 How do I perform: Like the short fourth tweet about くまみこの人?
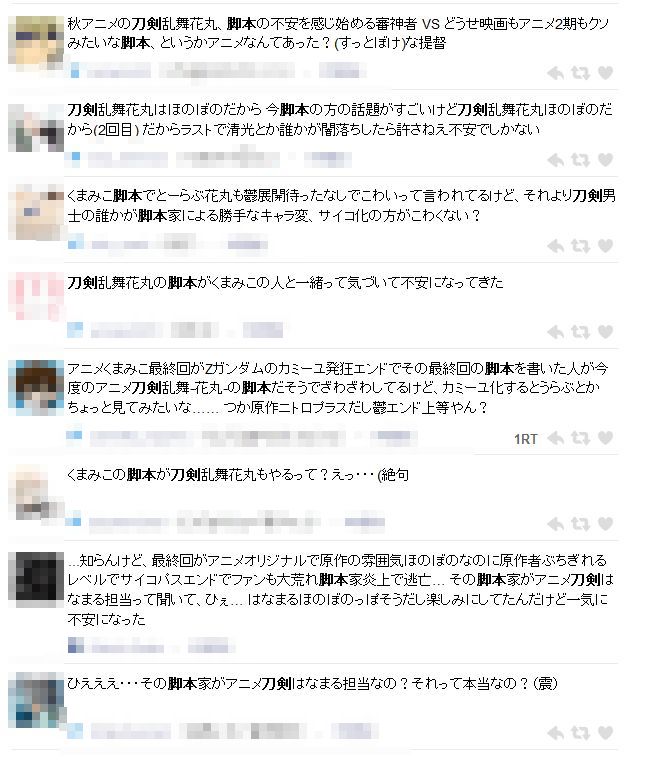click(x=605, y=332)
